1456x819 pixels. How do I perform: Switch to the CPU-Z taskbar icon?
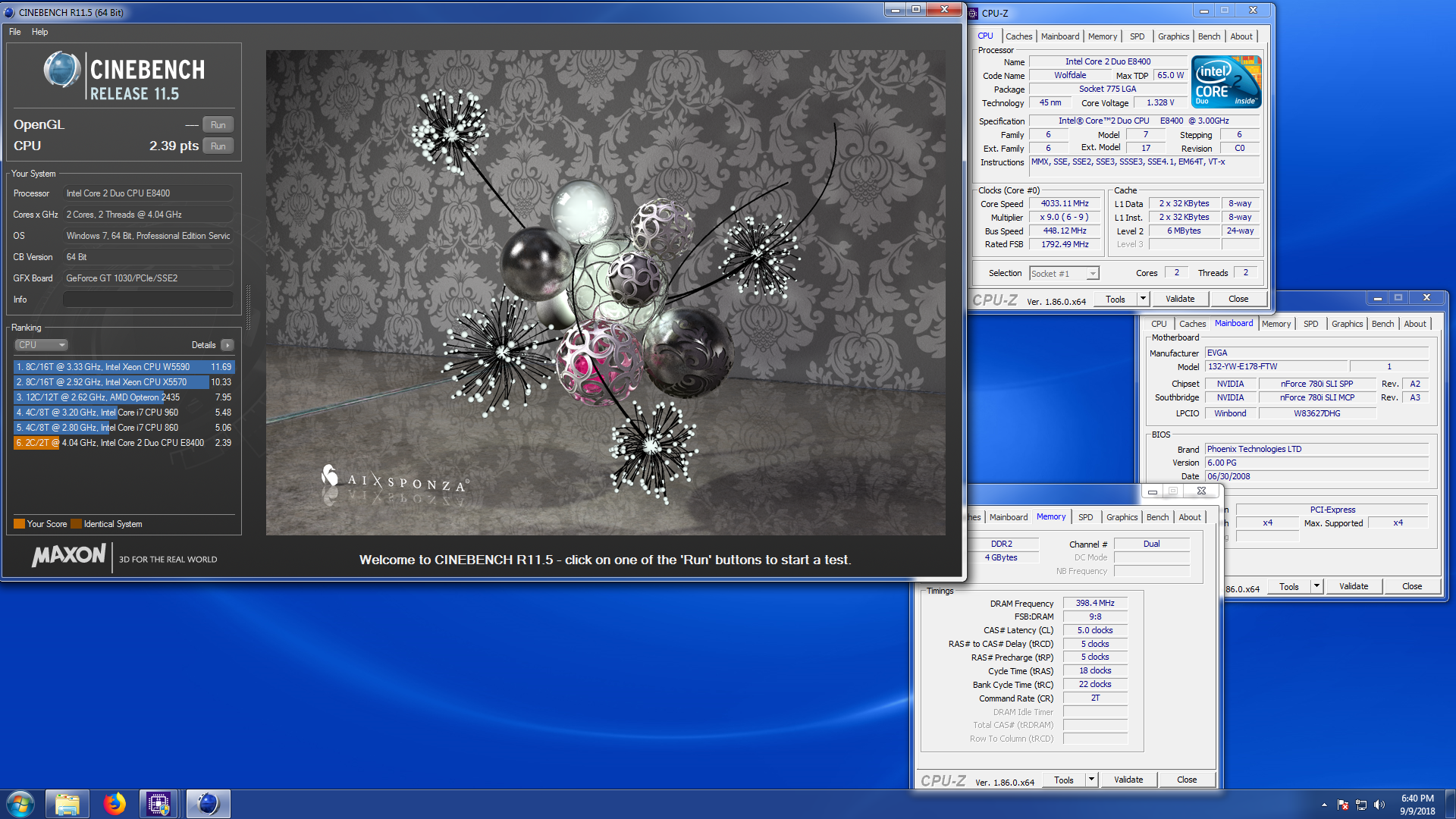(x=158, y=804)
